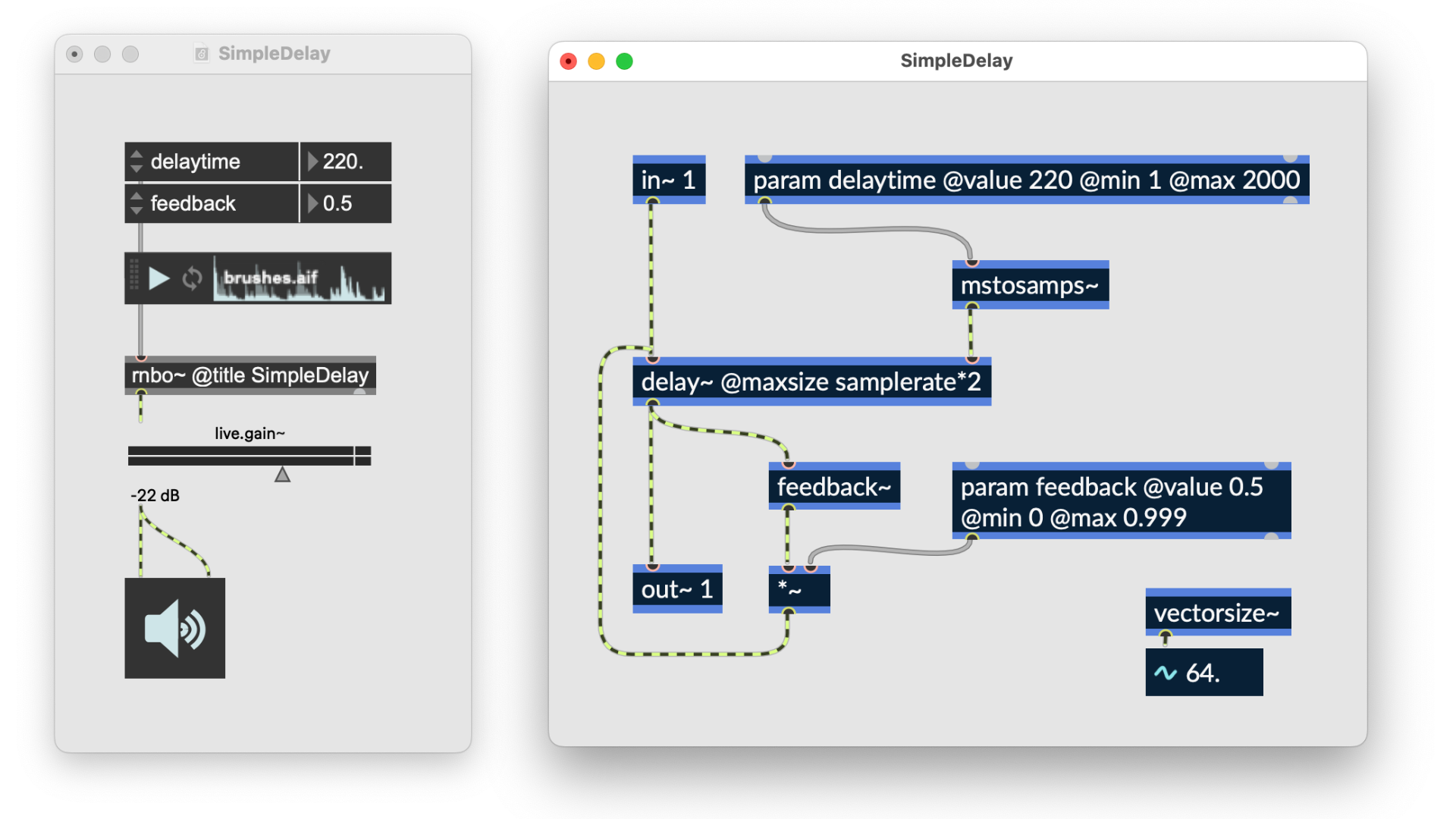Click the feedback~ object box
Image resolution: width=1456 pixels, height=819 pixels.
pyautogui.click(x=833, y=486)
